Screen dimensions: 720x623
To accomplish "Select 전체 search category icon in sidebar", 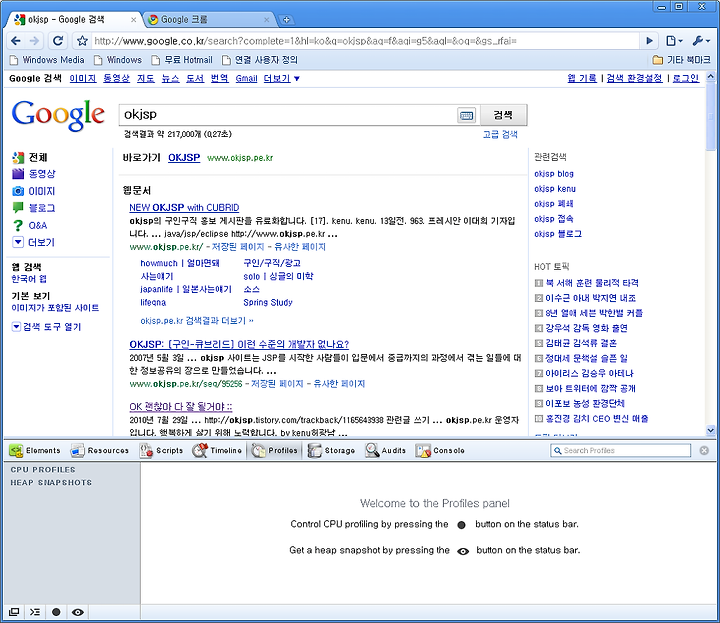I will tap(18, 157).
